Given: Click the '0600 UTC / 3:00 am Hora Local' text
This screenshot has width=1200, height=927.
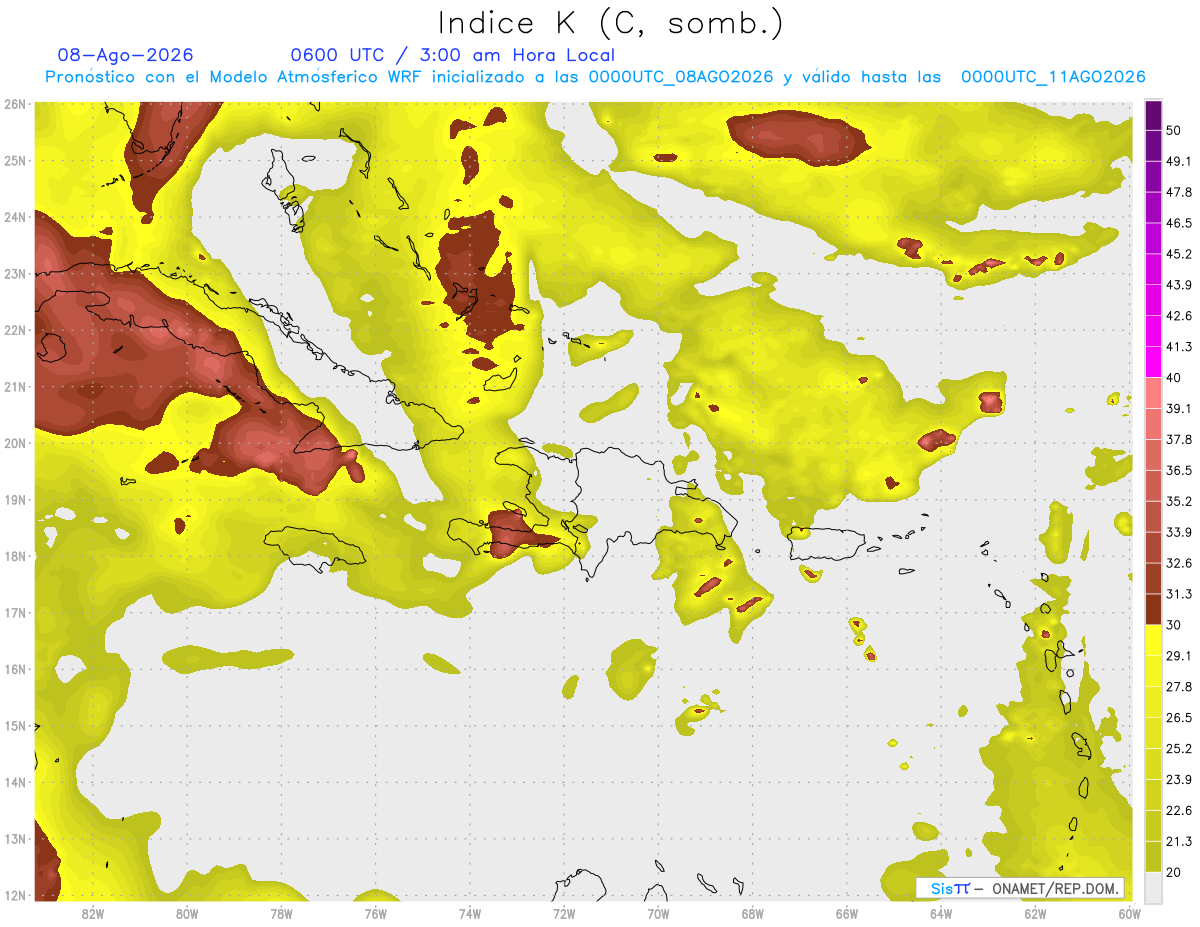Looking at the screenshot, I should [452, 55].
